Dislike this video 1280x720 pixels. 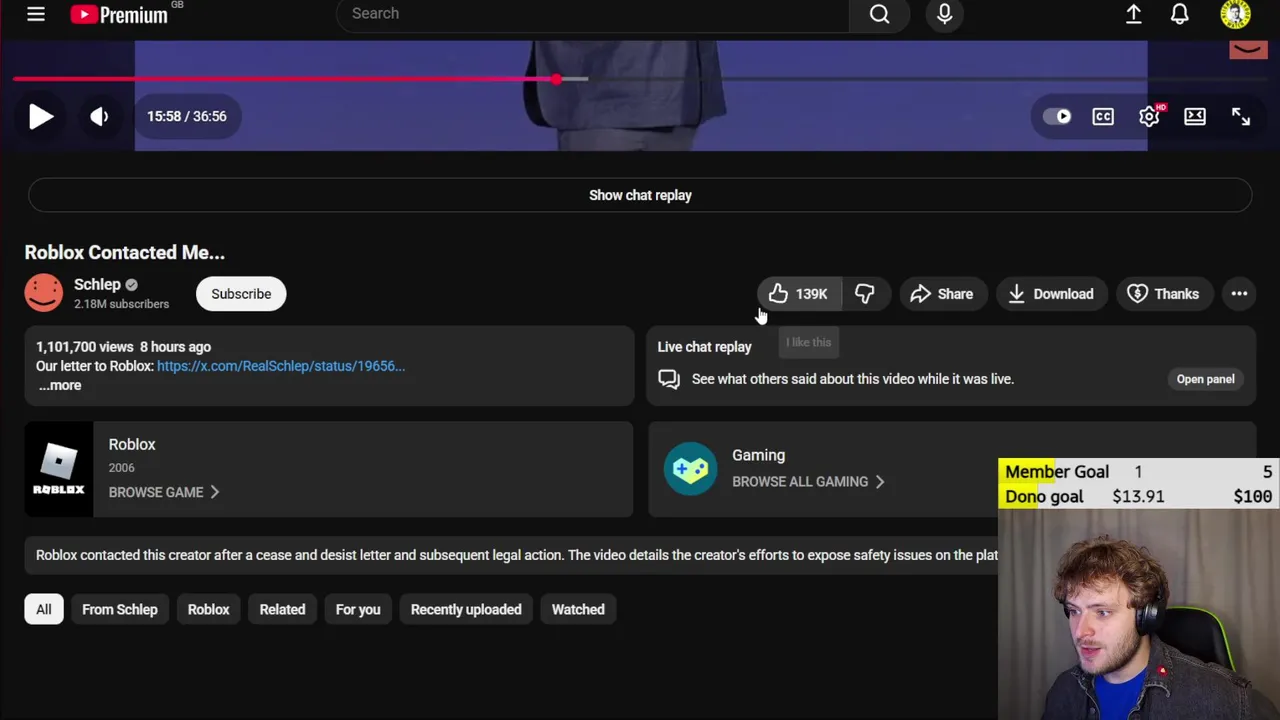[x=865, y=294]
